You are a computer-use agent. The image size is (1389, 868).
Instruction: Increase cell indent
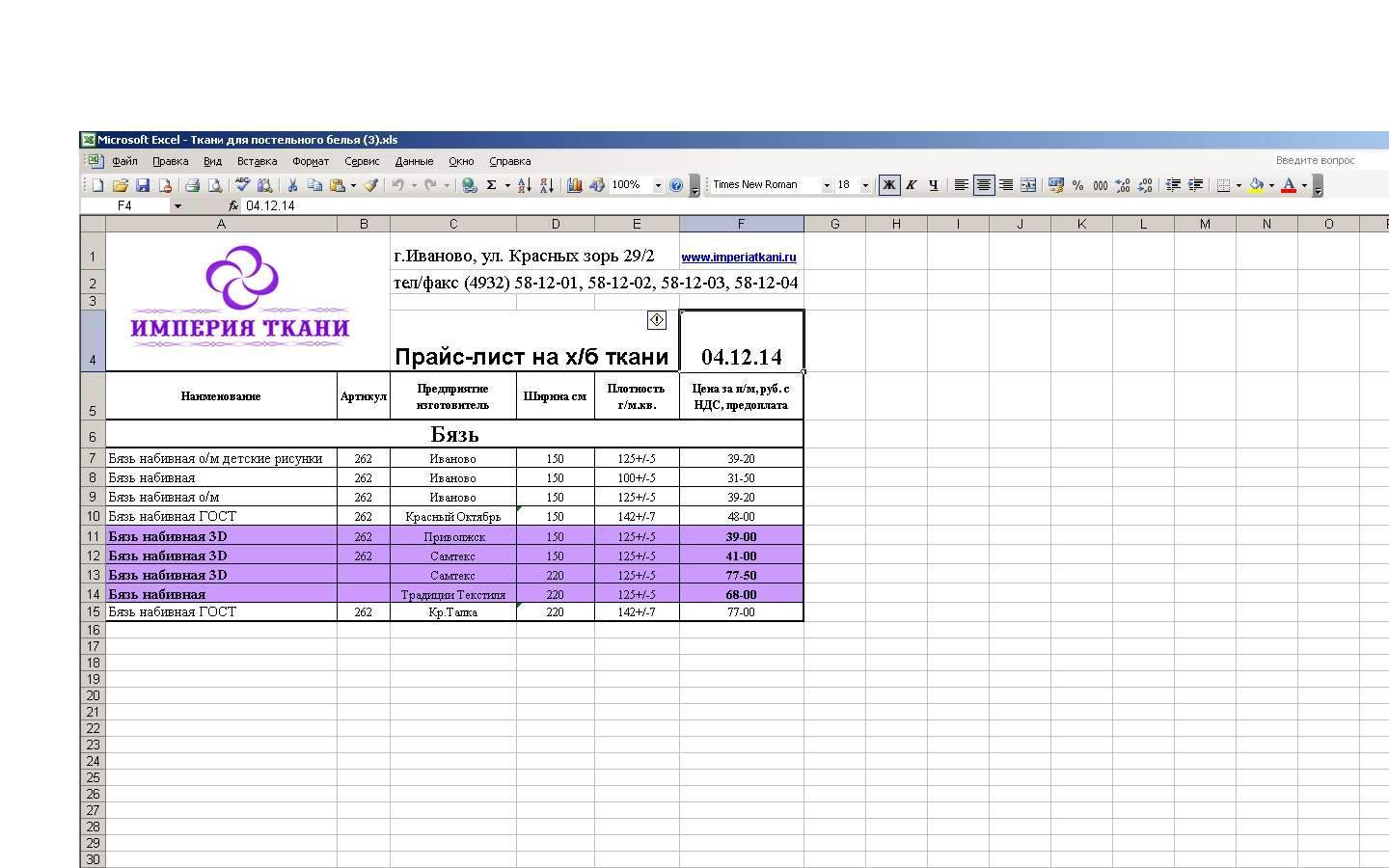[x=1195, y=185]
